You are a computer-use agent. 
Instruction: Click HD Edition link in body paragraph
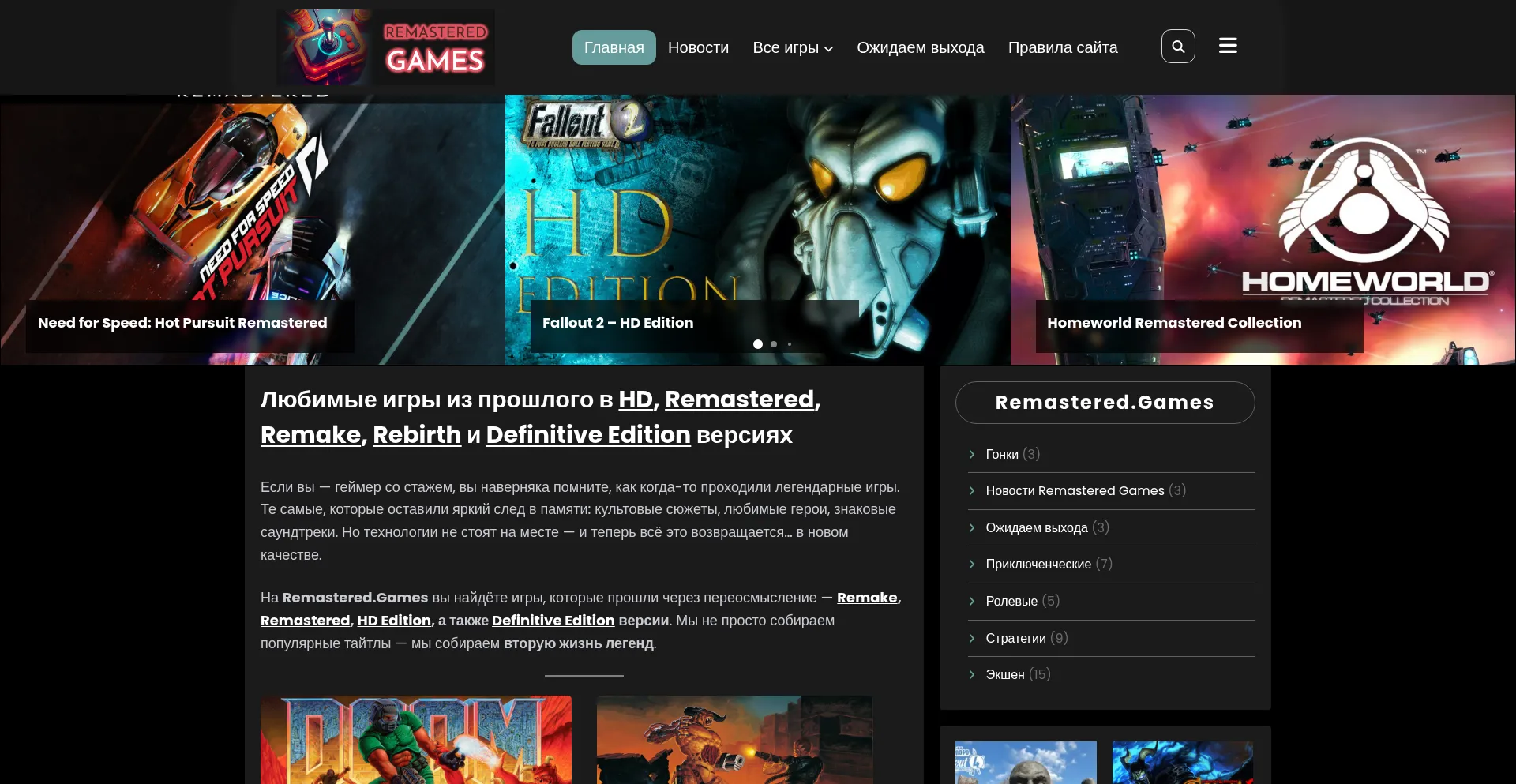pyautogui.click(x=394, y=621)
